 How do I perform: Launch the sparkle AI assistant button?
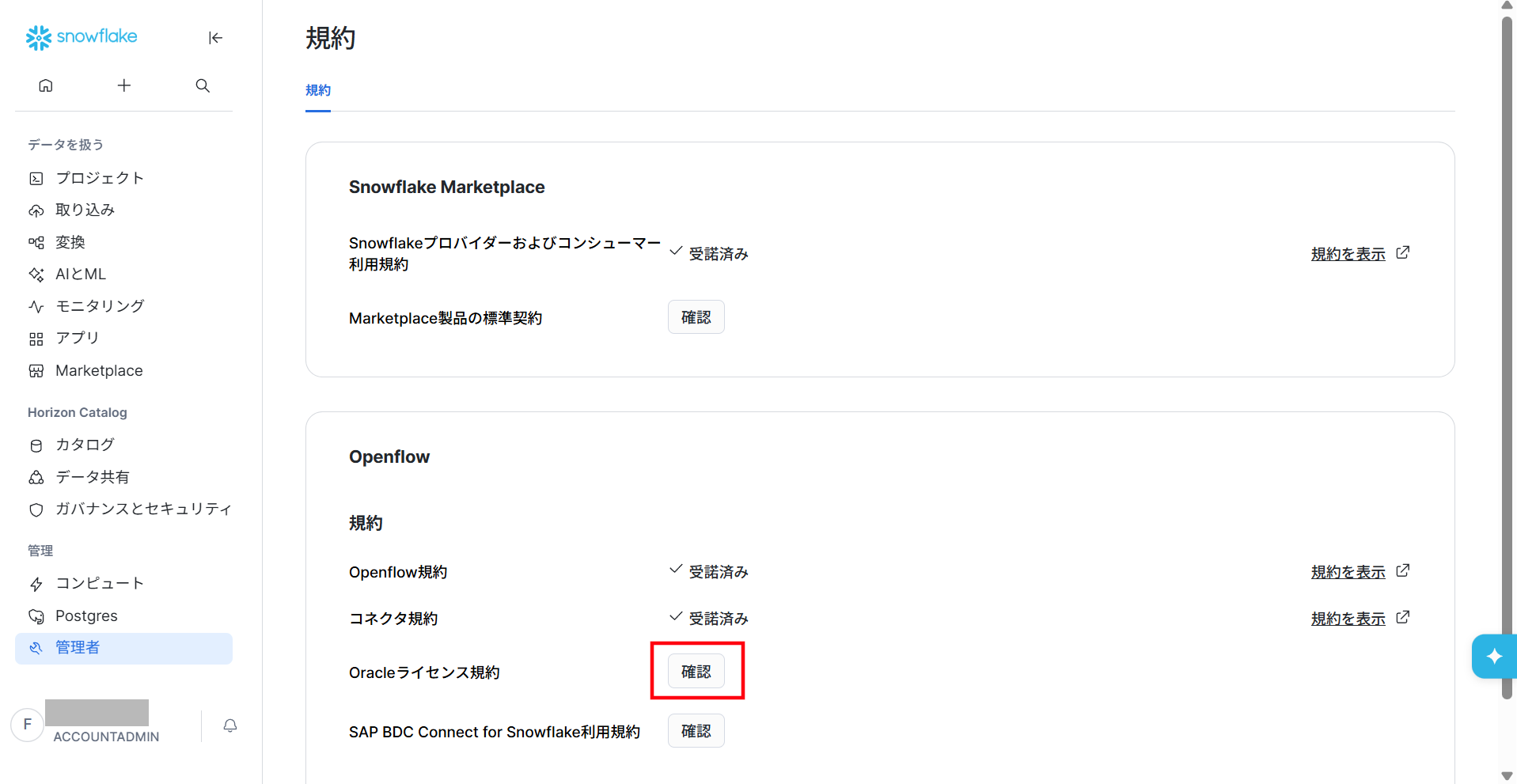(1494, 656)
